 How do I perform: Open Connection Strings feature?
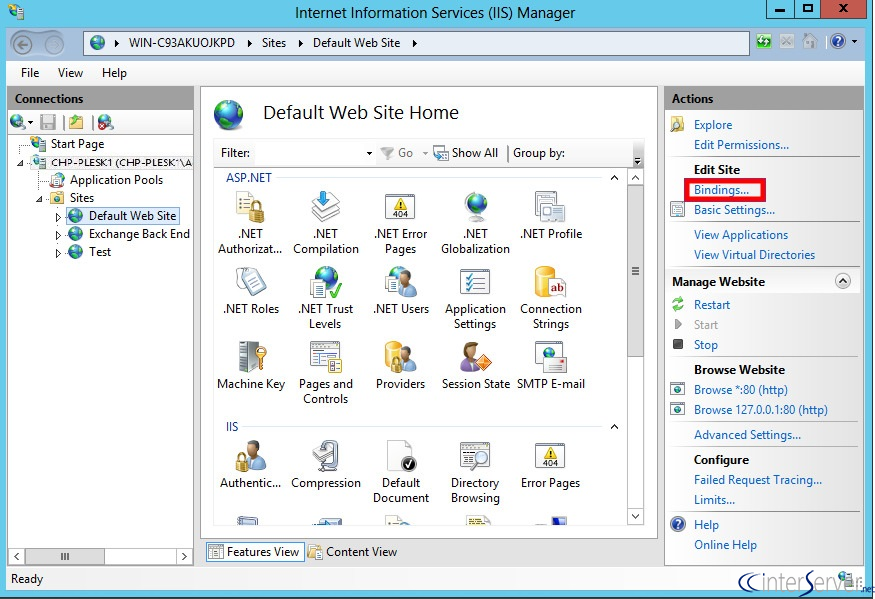(551, 298)
